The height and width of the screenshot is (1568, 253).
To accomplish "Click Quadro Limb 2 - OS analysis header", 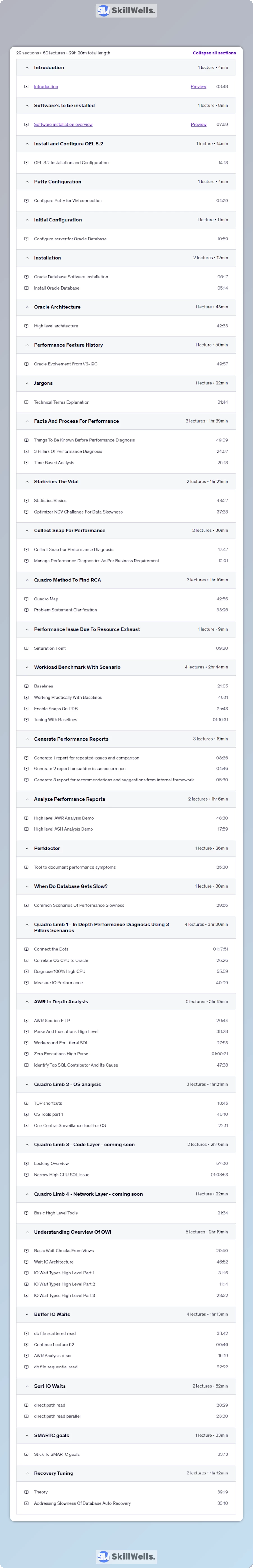I will pos(126,1084).
